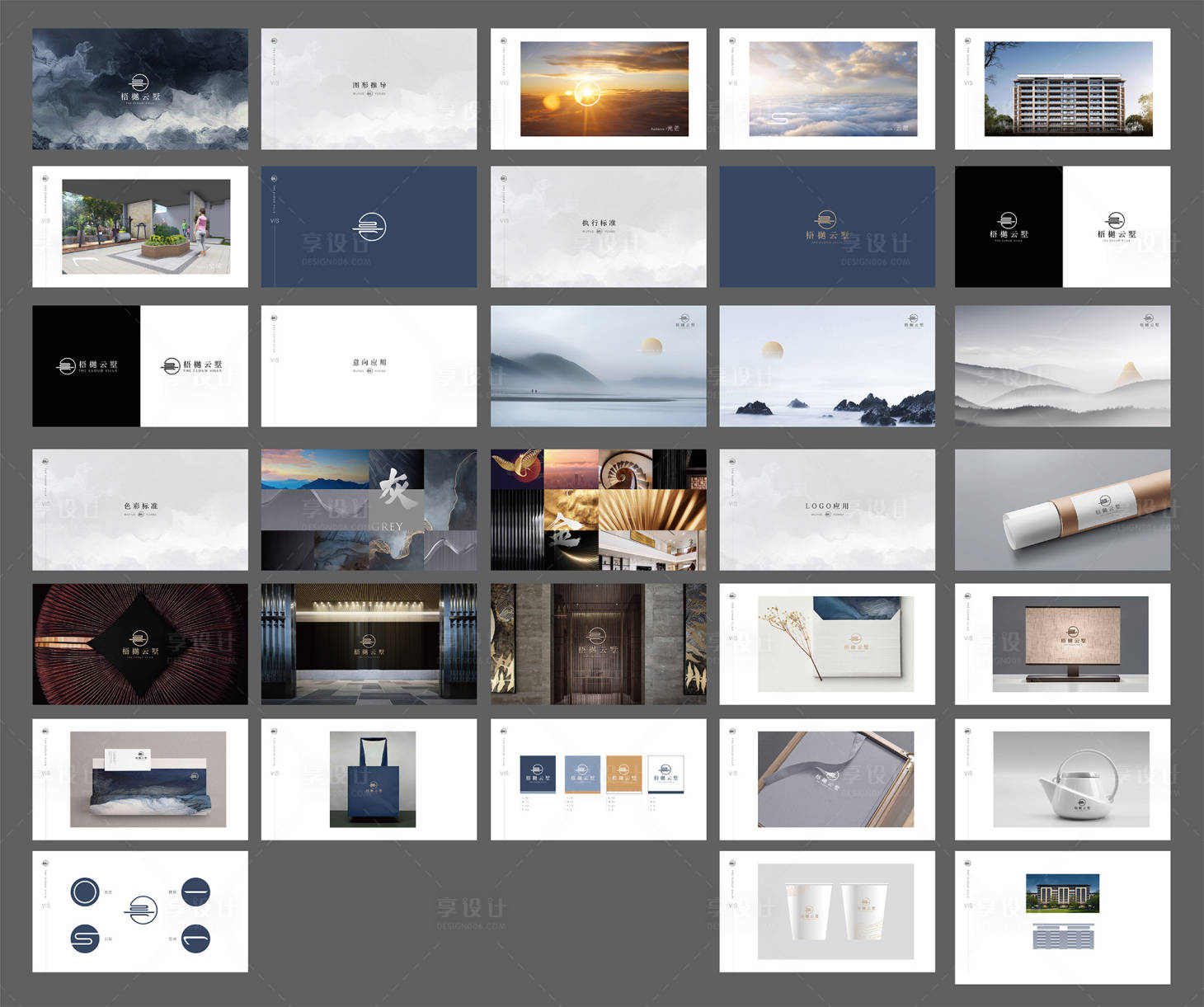Pick the light blue color card
This screenshot has height=1007, width=1204.
(x=581, y=774)
